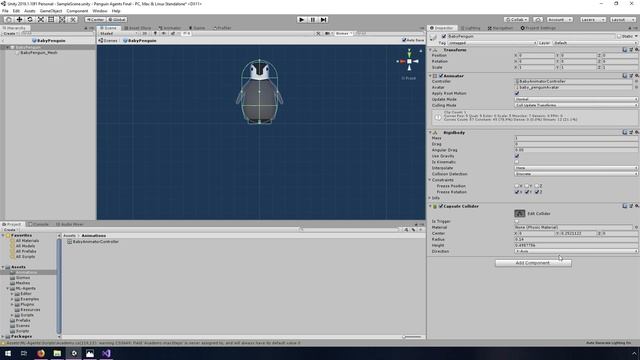Image resolution: width=640 pixels, height=360 pixels.
Task: Select the Move tool in toolbar
Action: click(x=19, y=20)
